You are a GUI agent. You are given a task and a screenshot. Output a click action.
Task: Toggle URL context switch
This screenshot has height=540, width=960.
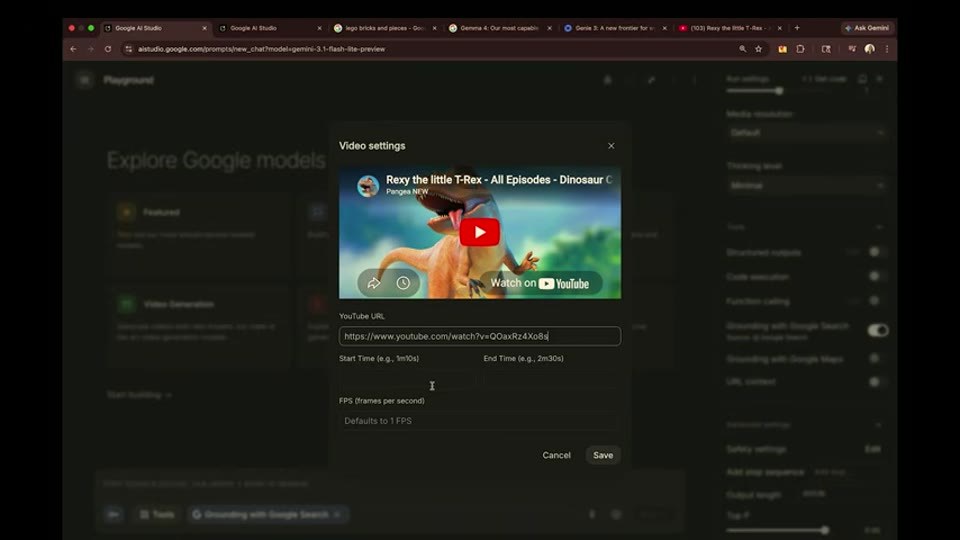[x=876, y=381]
